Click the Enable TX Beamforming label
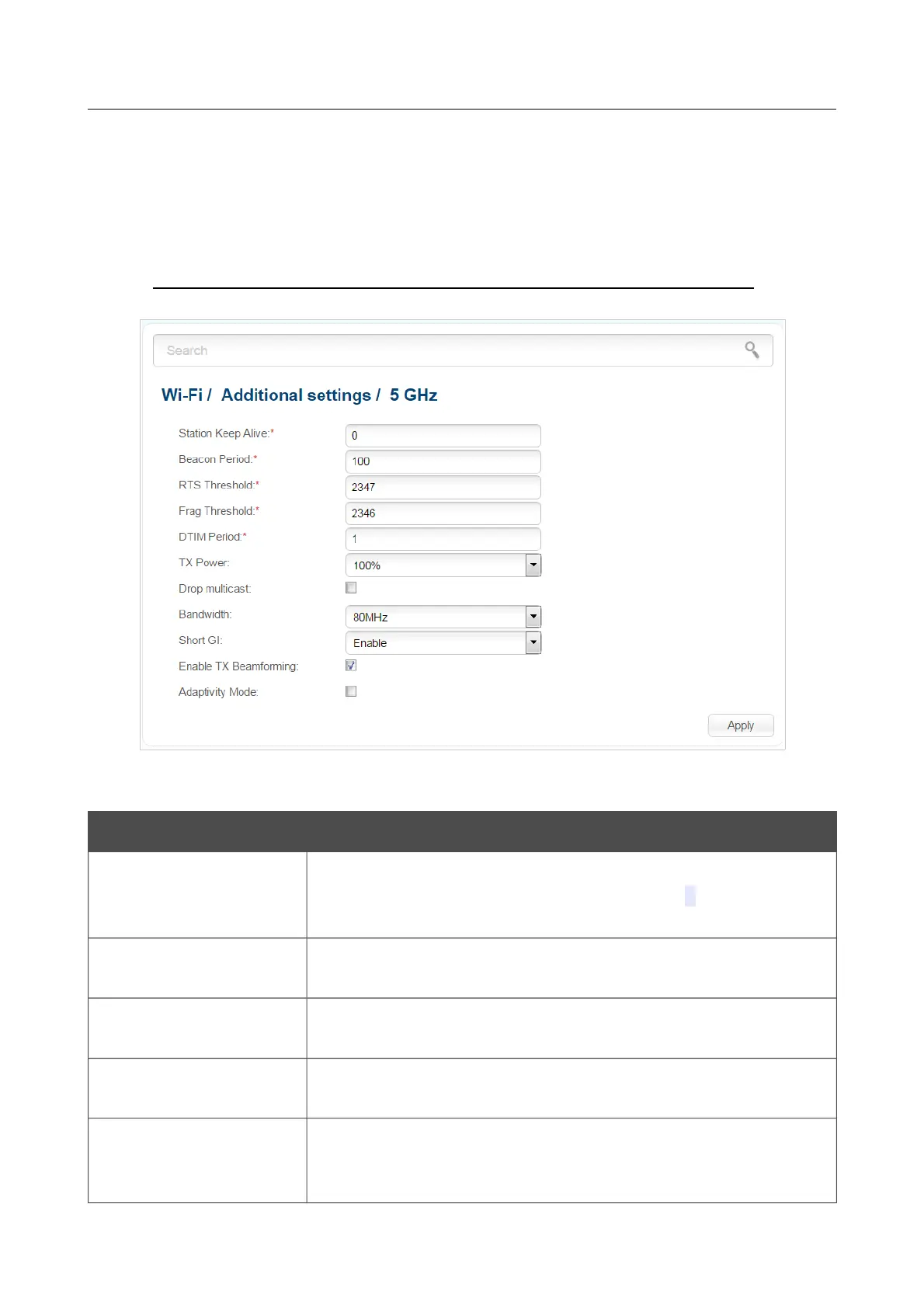This screenshot has width=924, height=1308. [x=238, y=666]
